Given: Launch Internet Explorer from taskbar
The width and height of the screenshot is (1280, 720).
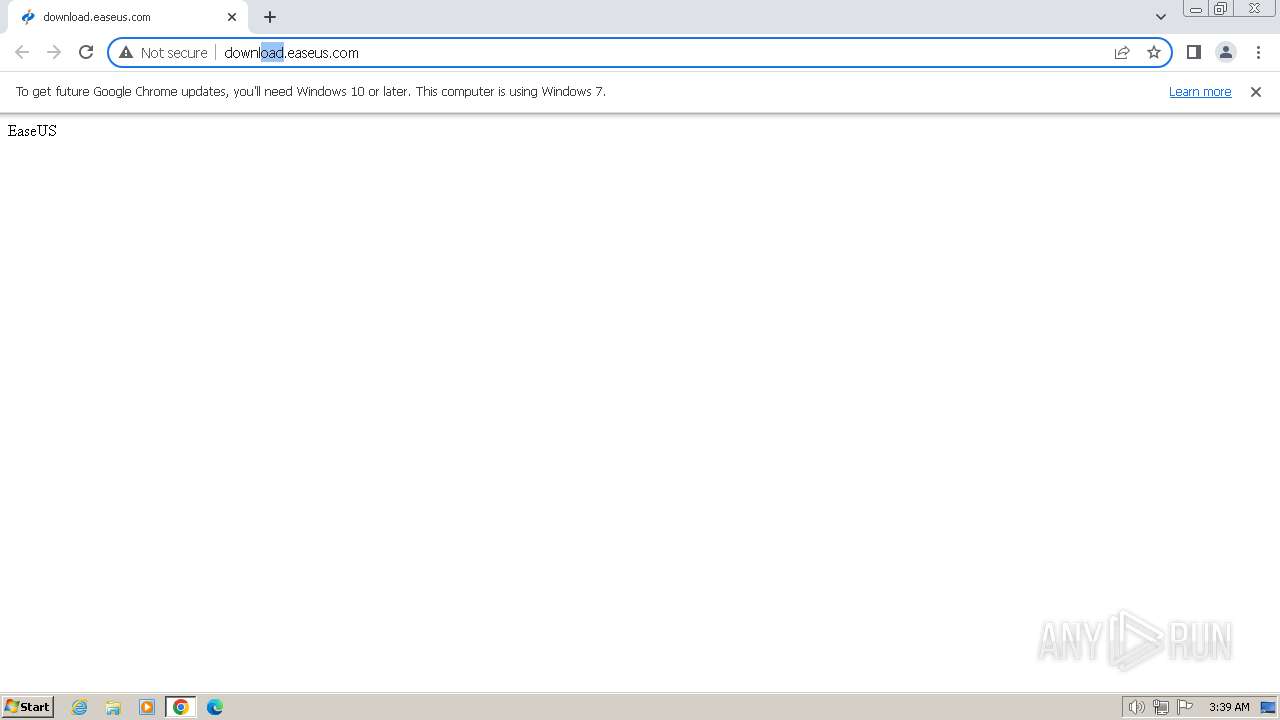Looking at the screenshot, I should [80, 707].
